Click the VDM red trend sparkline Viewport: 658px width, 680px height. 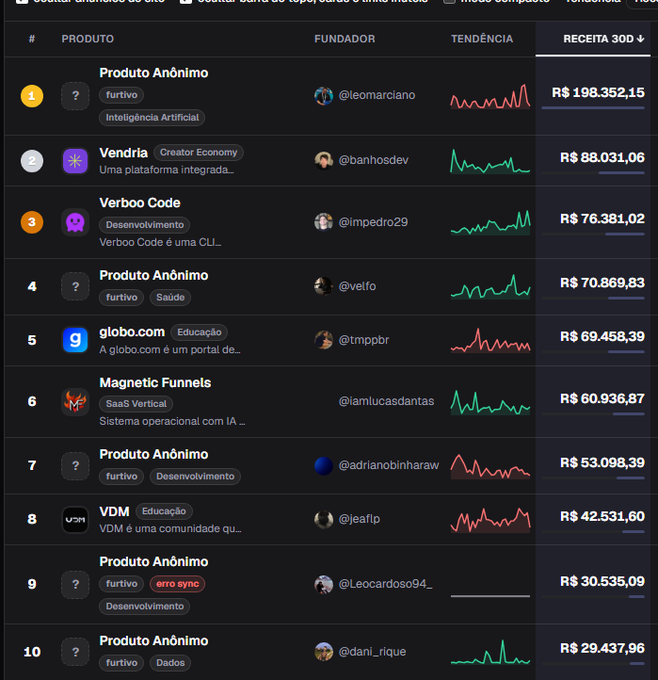pyautogui.click(x=490, y=520)
